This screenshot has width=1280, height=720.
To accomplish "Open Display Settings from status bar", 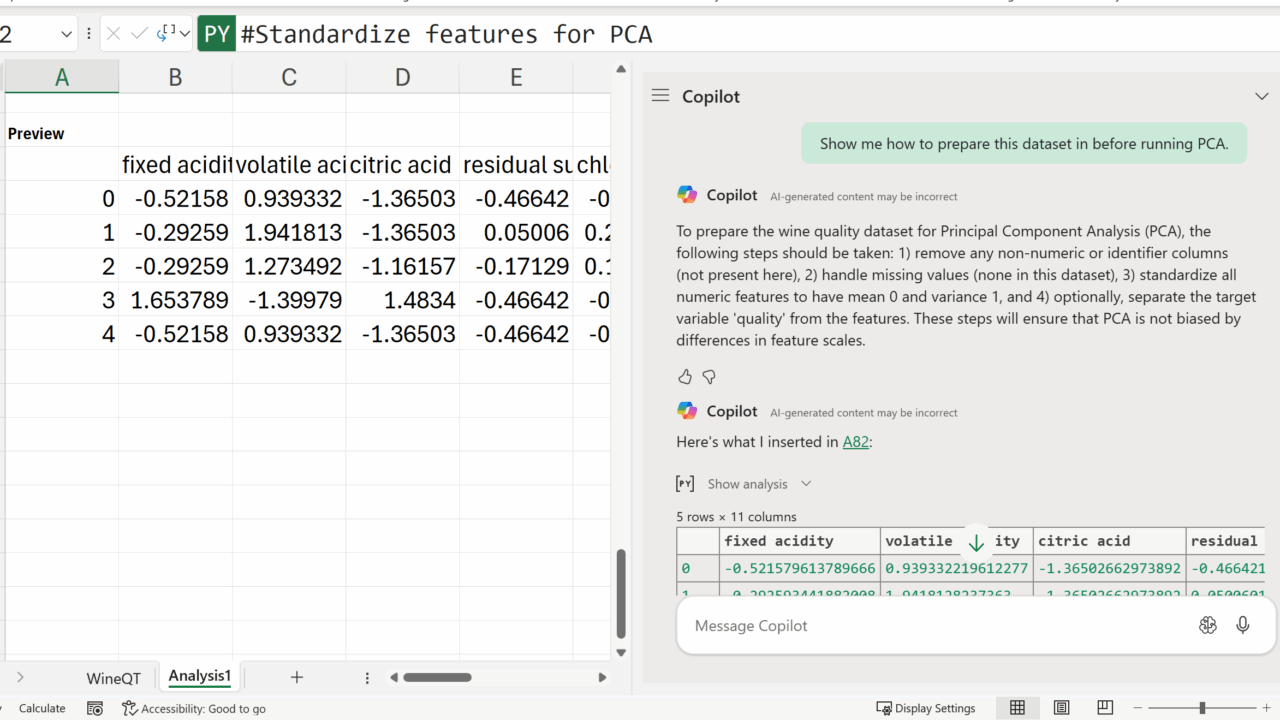I will (925, 708).
